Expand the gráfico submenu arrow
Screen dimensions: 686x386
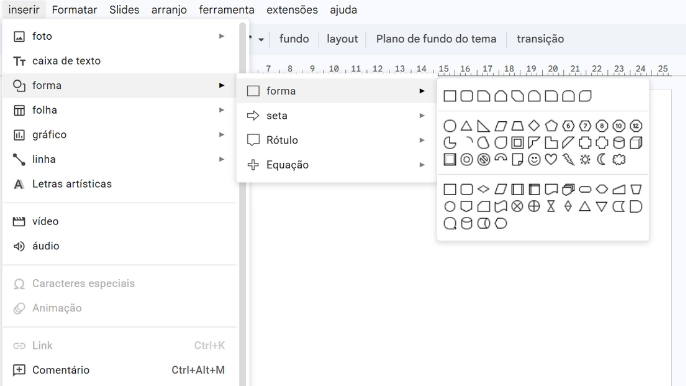pyautogui.click(x=221, y=134)
